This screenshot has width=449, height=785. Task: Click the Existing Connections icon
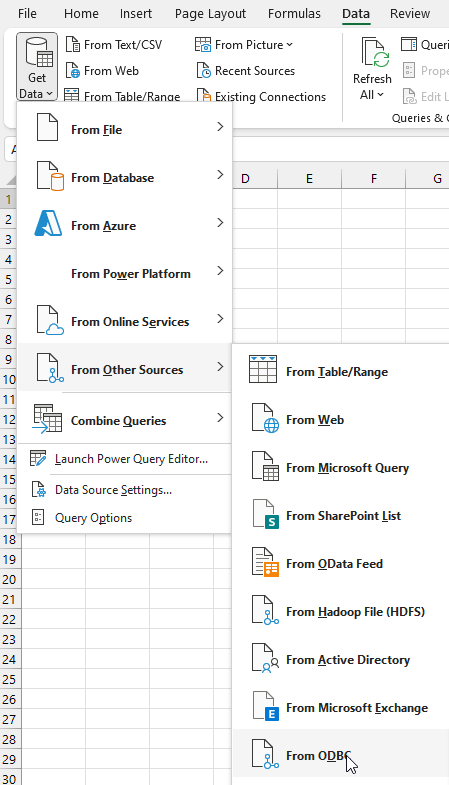pos(203,96)
